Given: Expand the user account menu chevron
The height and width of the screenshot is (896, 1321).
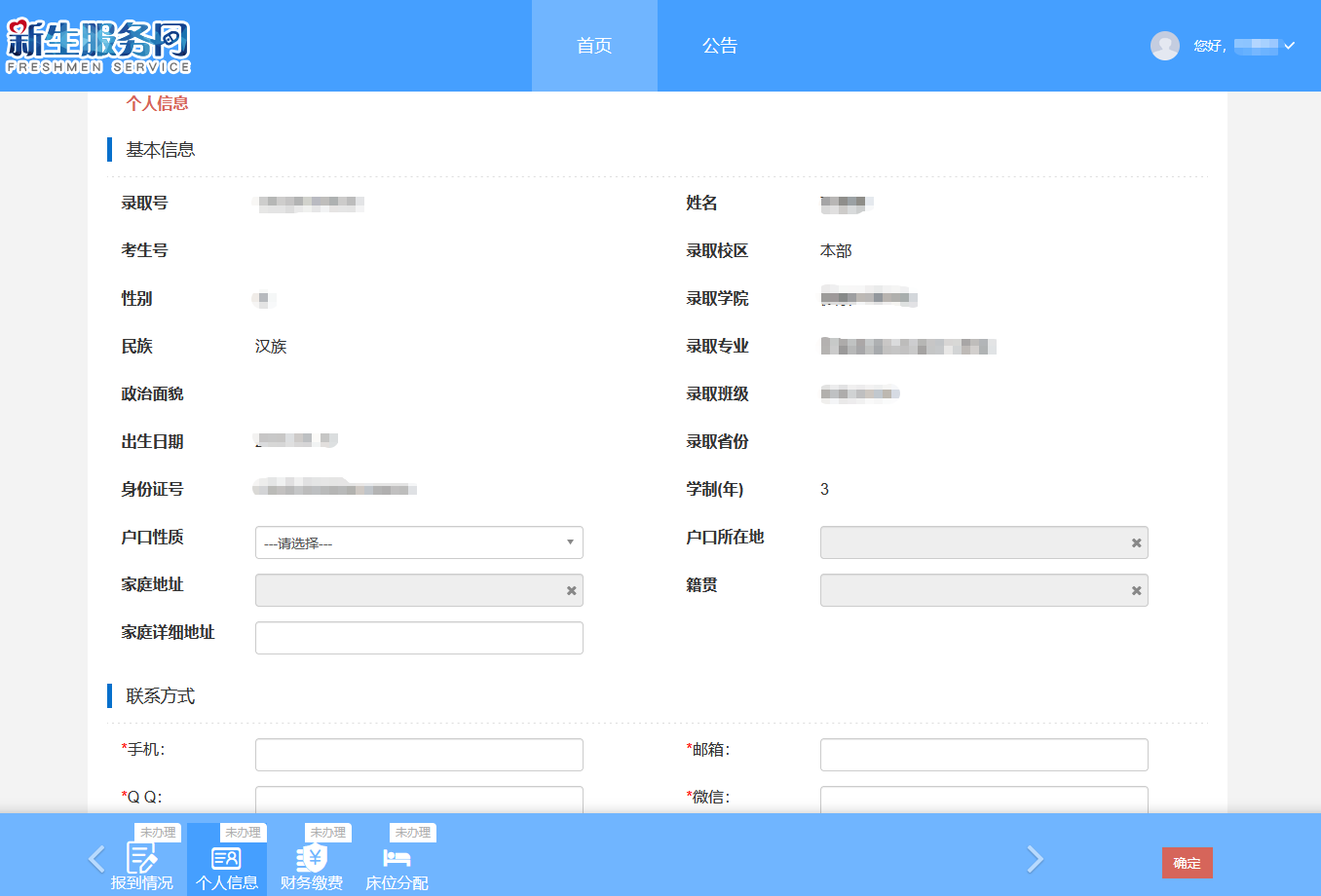Looking at the screenshot, I should tap(1289, 46).
